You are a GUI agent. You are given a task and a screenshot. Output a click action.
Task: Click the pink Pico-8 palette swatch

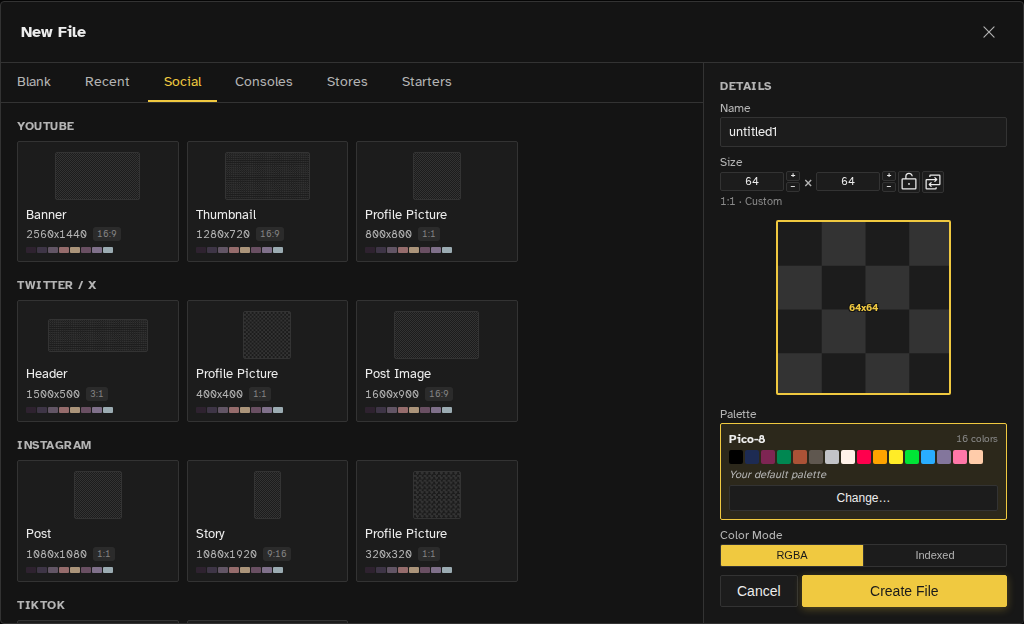[x=959, y=457]
